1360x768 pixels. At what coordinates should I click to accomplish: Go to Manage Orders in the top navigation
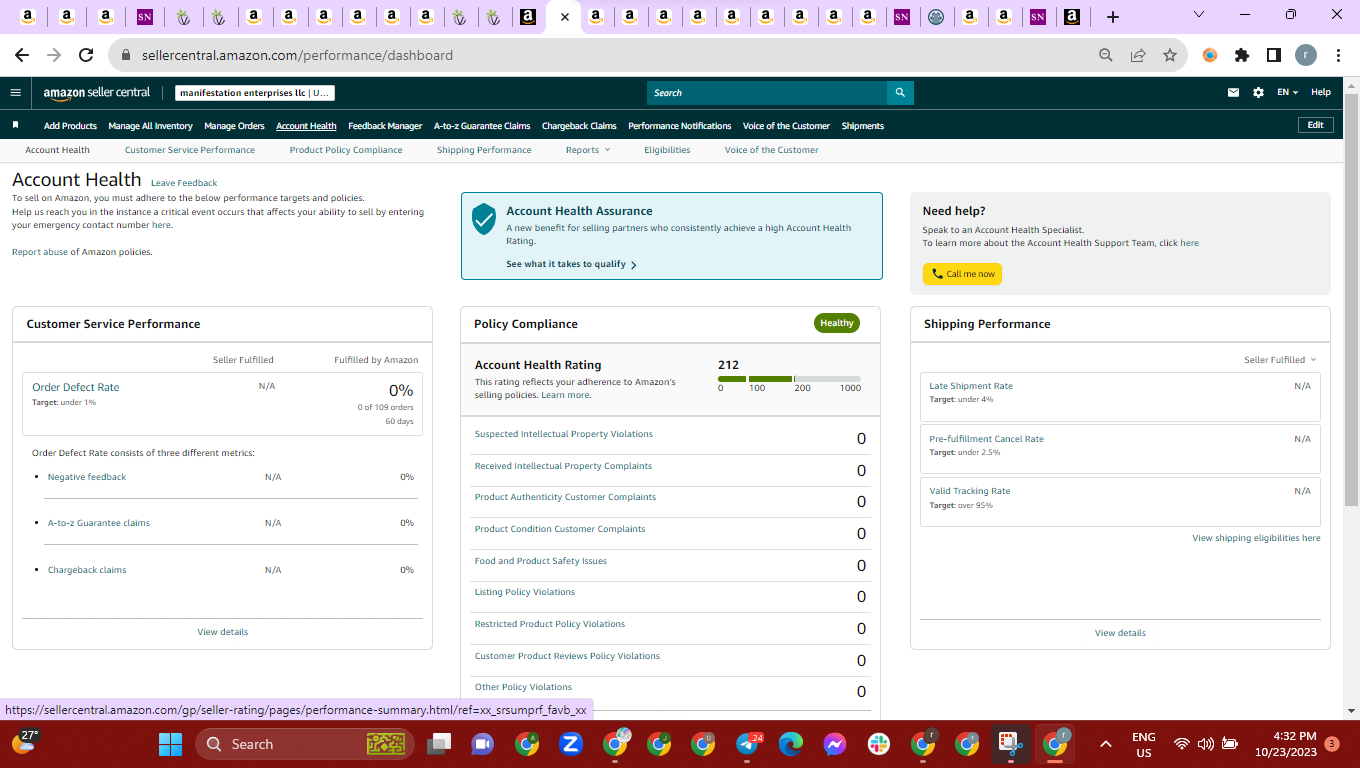click(234, 126)
